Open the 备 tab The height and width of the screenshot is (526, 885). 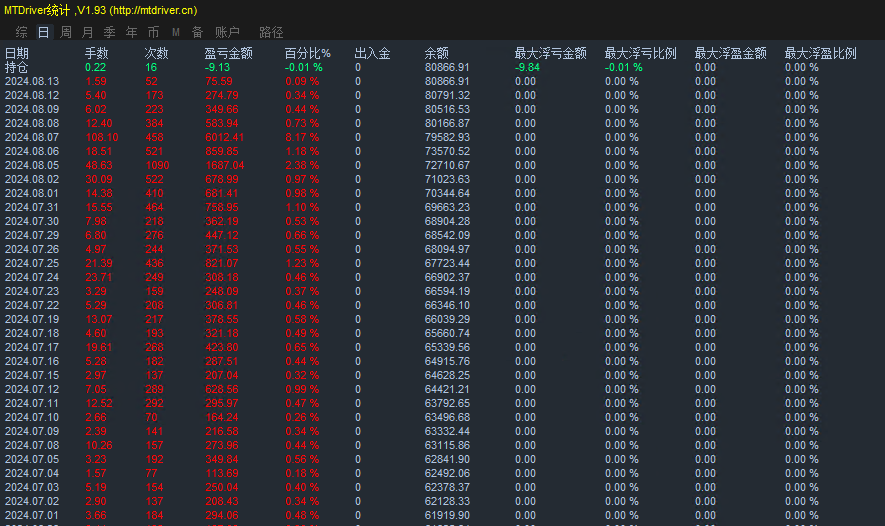point(197,32)
